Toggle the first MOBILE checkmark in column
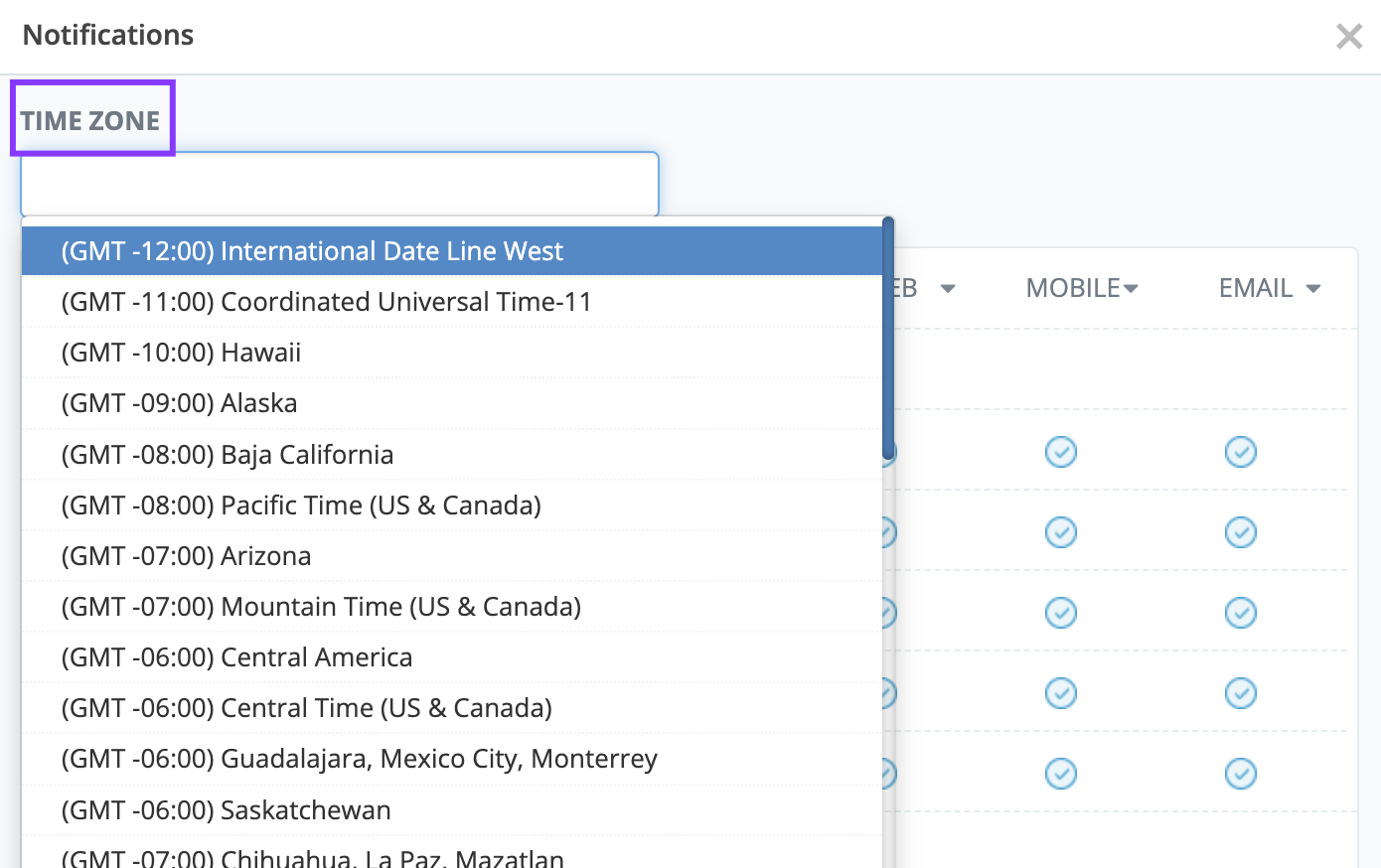Image resolution: width=1381 pixels, height=868 pixels. point(1061,452)
